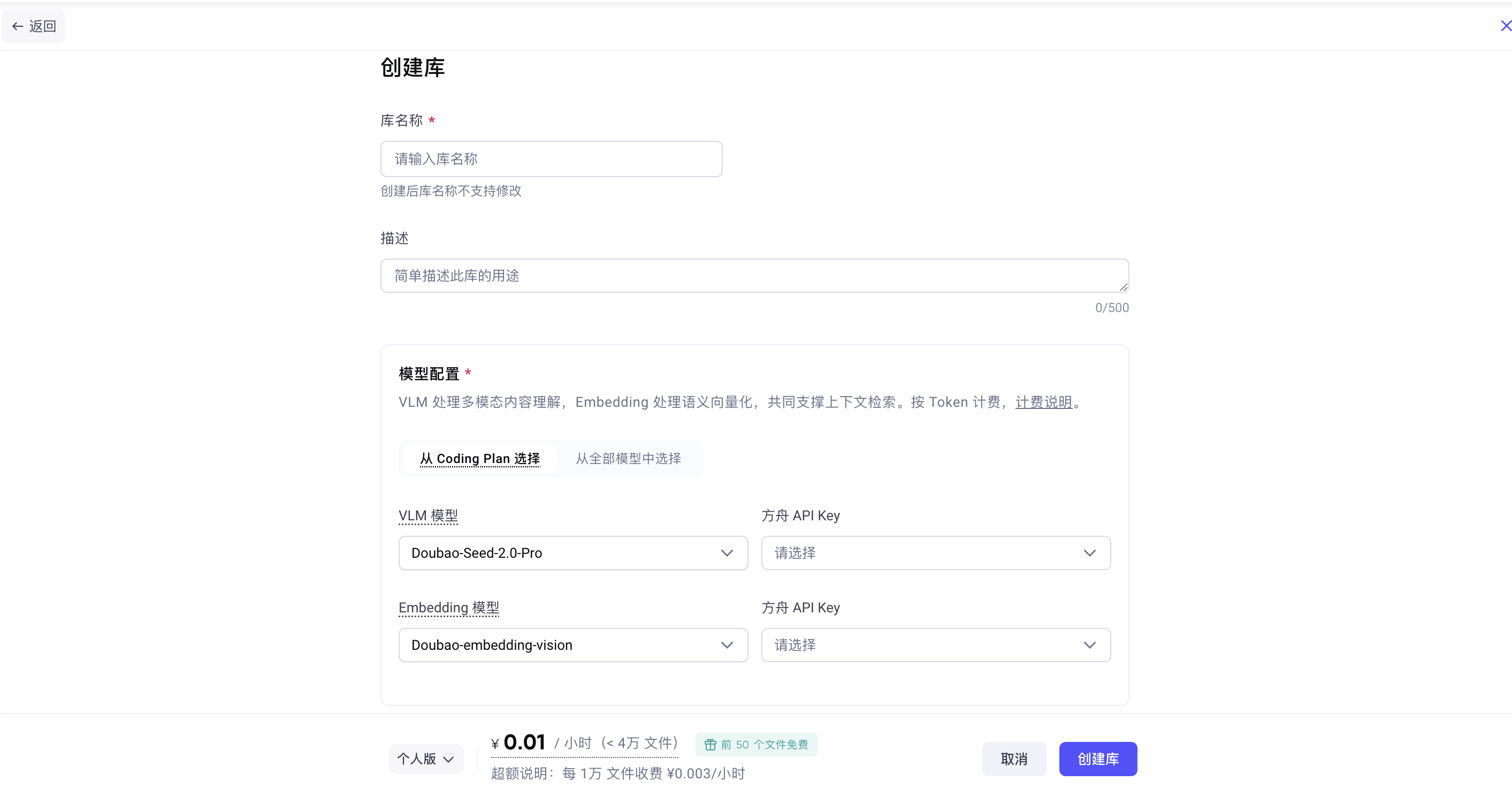Click the Embedding 模型 label
The image size is (1512, 804).
(x=448, y=608)
